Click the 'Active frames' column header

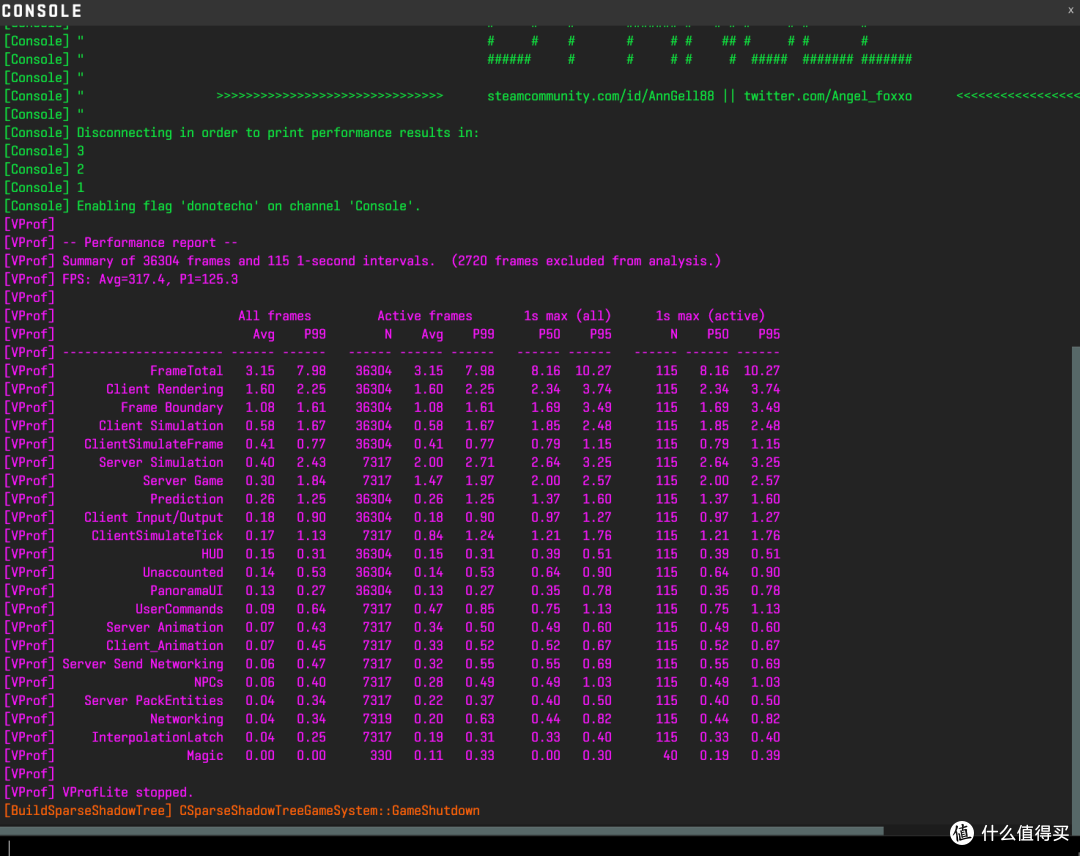(425, 315)
